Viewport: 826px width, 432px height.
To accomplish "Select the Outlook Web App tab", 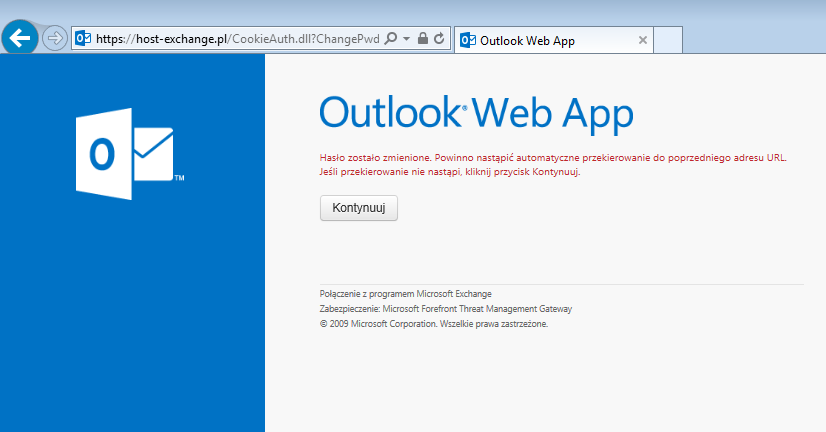I will pos(553,41).
